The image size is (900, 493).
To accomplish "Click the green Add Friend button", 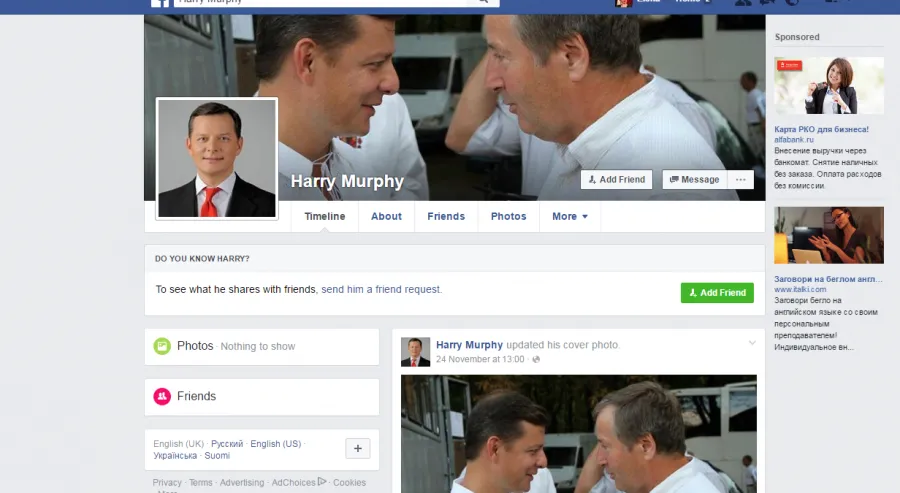I will coord(717,293).
